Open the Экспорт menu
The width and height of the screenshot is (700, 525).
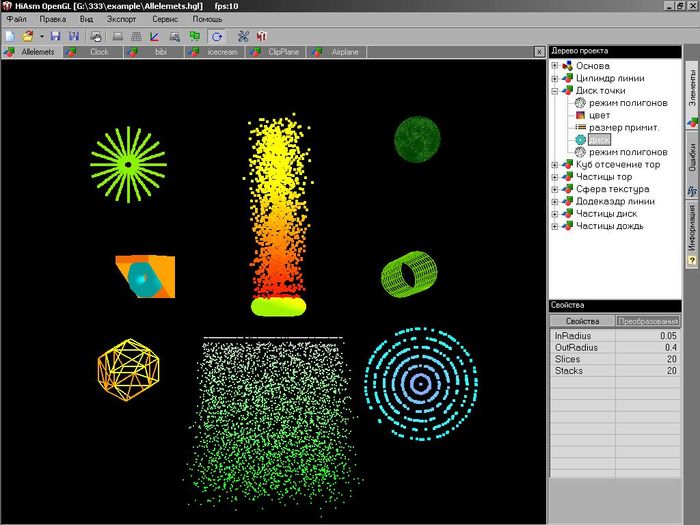122,19
